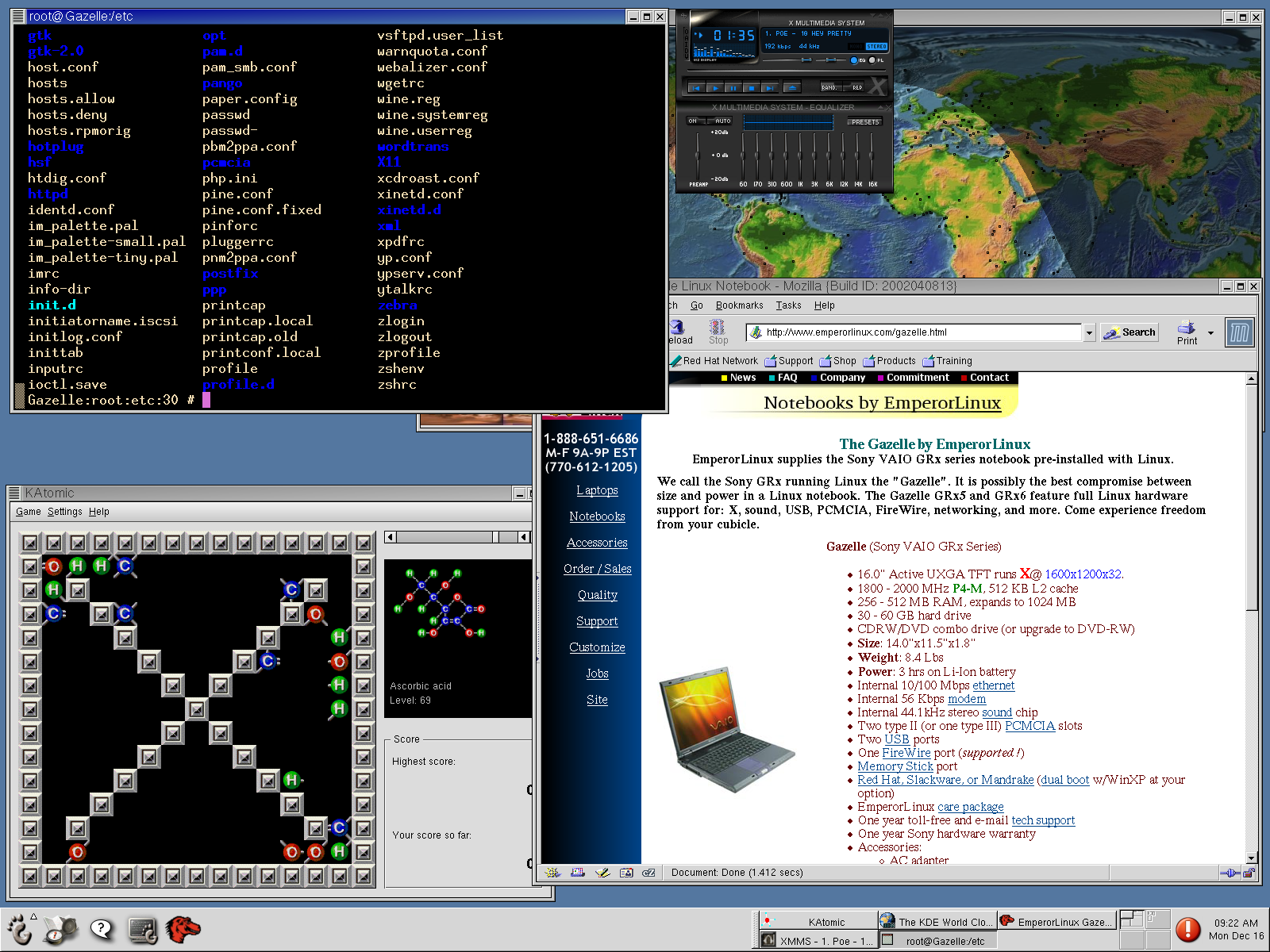Image resolution: width=1270 pixels, height=952 pixels.
Task: Click XMMS eject button
Action: (x=792, y=88)
